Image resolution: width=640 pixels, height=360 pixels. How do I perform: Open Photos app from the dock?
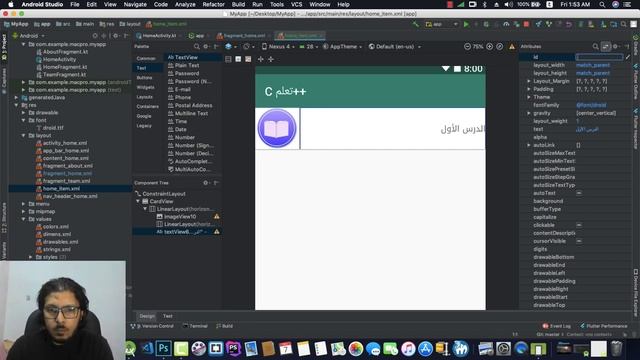click(x=356, y=349)
